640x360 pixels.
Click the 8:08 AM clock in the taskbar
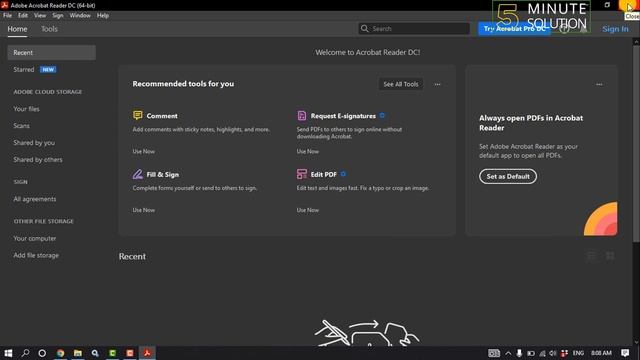pyautogui.click(x=601, y=353)
